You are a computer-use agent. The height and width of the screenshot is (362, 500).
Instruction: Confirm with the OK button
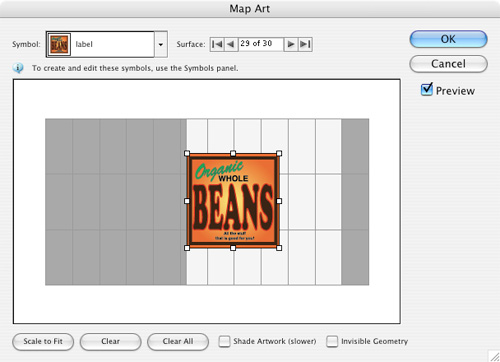coord(448,39)
